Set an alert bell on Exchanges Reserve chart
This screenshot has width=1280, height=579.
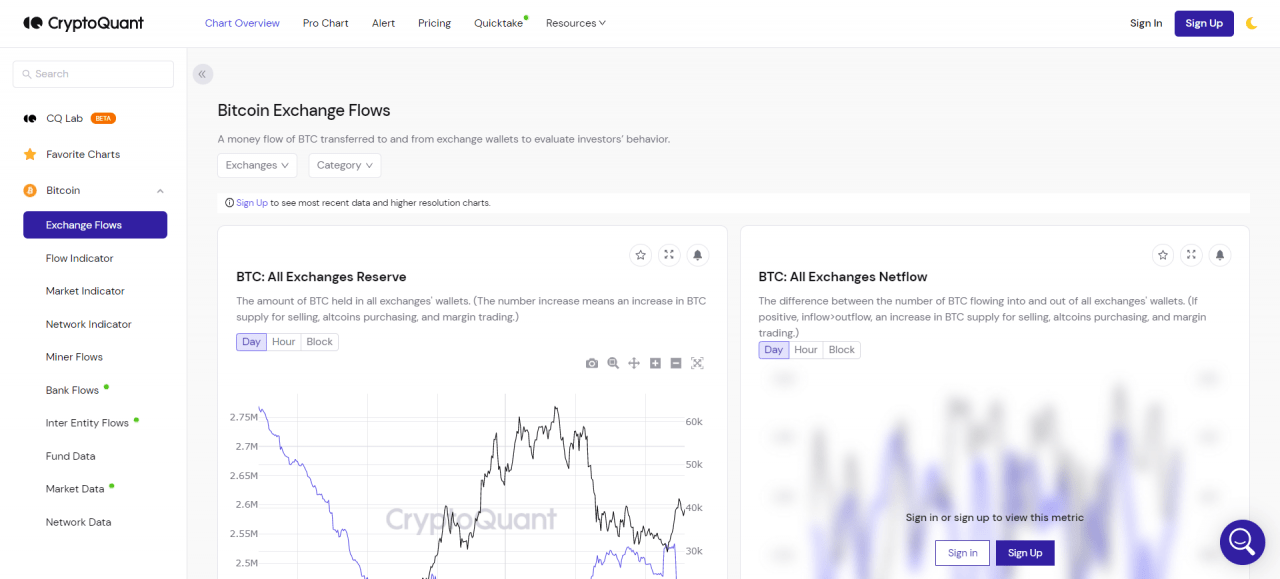697,255
